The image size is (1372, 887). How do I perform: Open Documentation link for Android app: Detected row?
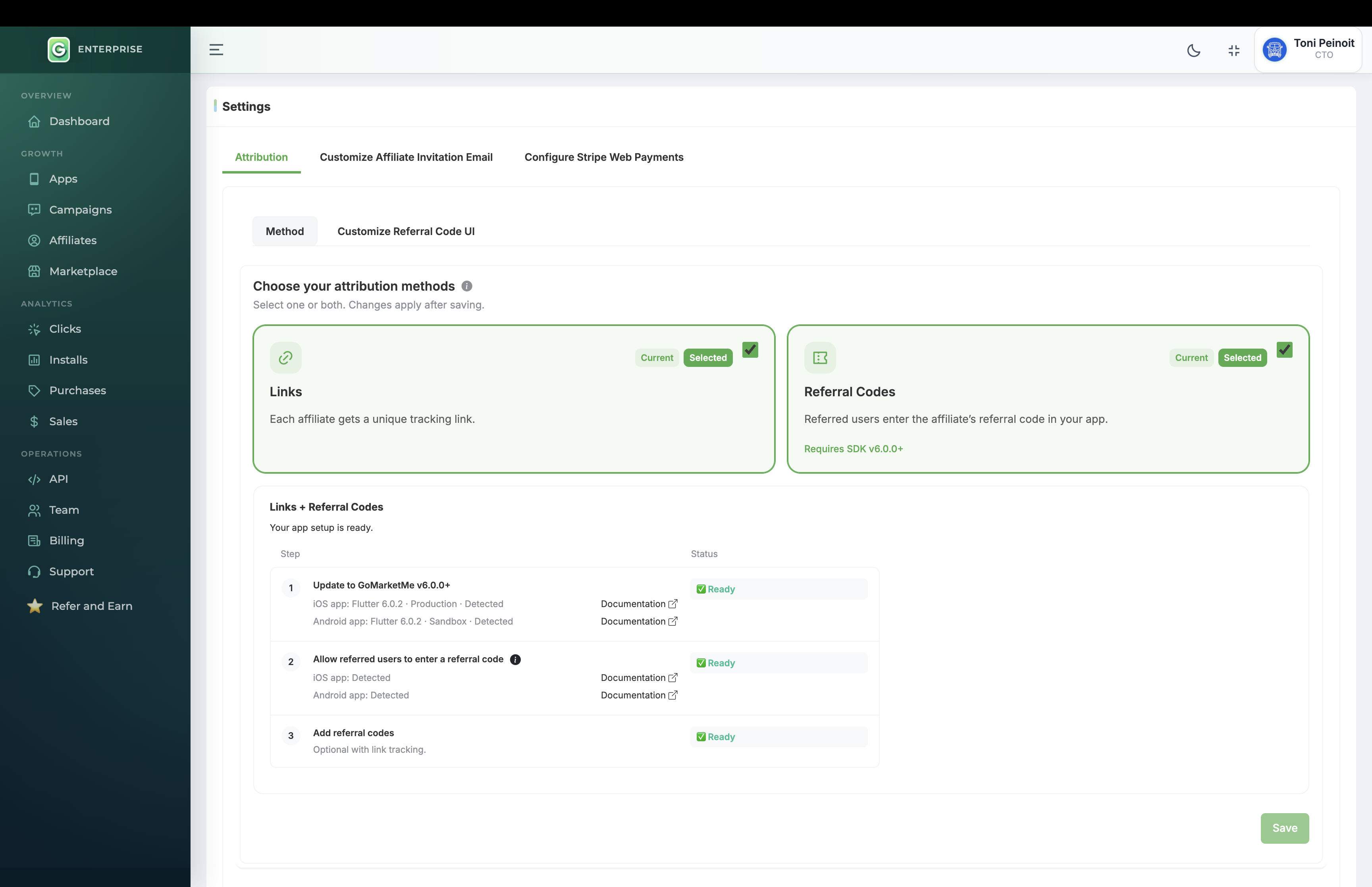click(639, 695)
